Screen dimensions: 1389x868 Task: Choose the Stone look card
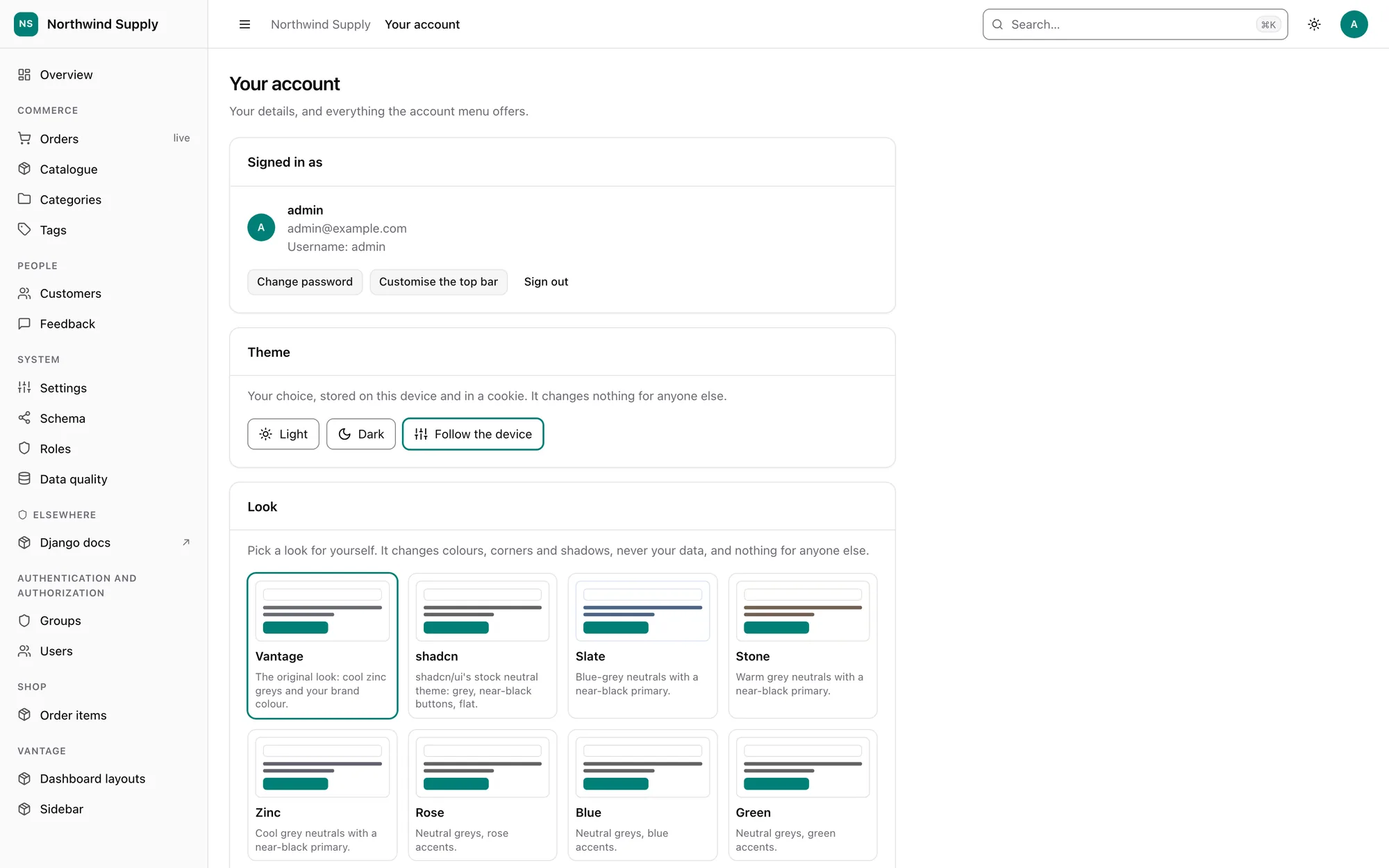point(803,646)
